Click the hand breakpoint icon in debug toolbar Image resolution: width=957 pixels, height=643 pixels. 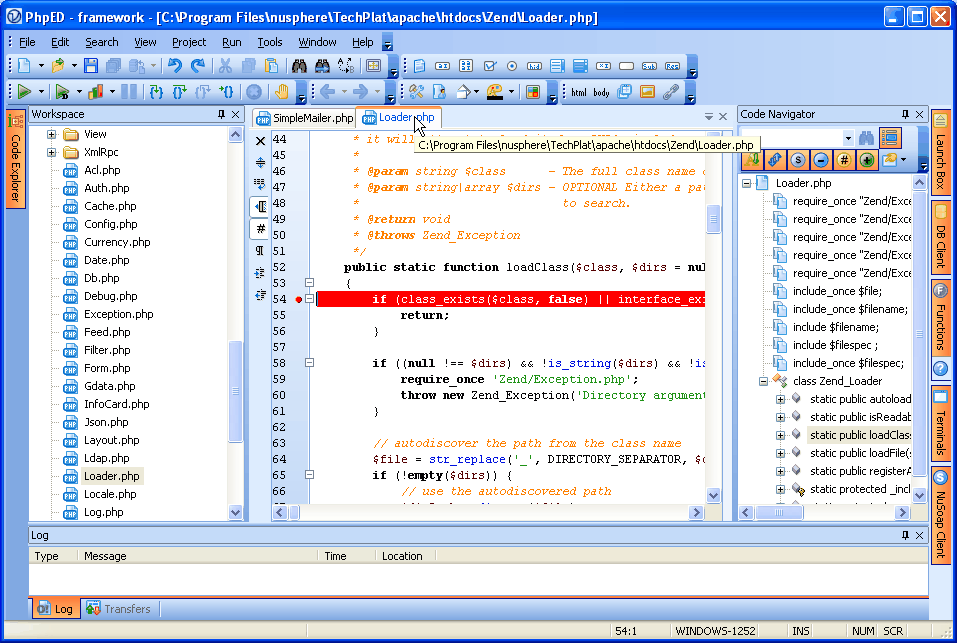pos(281,92)
